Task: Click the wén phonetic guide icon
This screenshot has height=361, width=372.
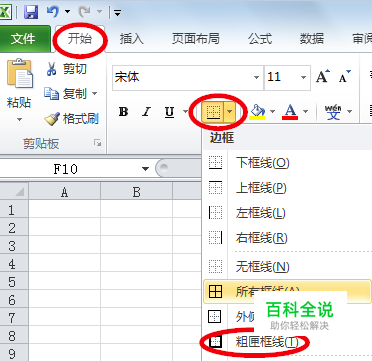Action: click(x=333, y=112)
